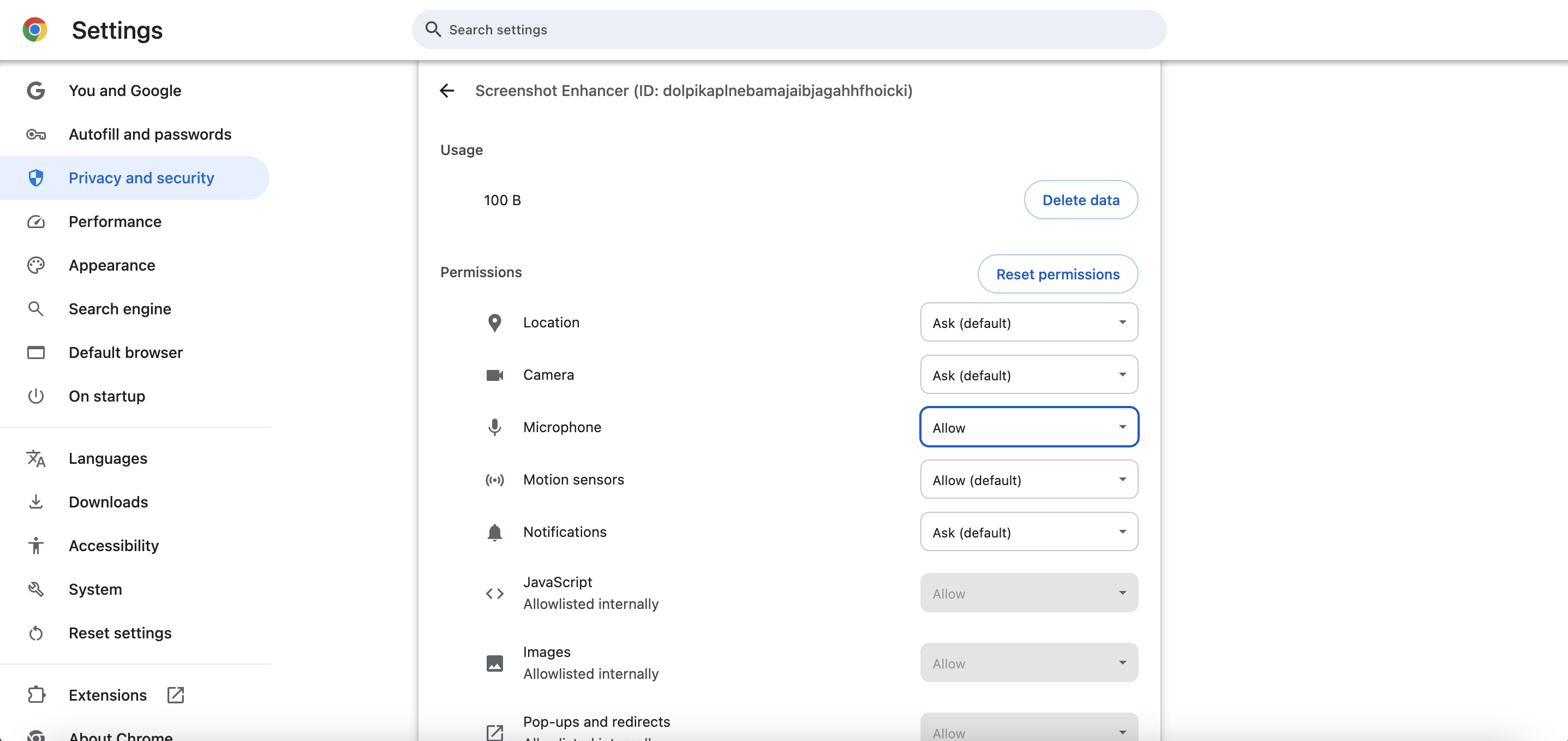Viewport: 1568px width, 741px height.
Task: Click the disabled Images Allow dropdown
Action: pyautogui.click(x=1029, y=663)
